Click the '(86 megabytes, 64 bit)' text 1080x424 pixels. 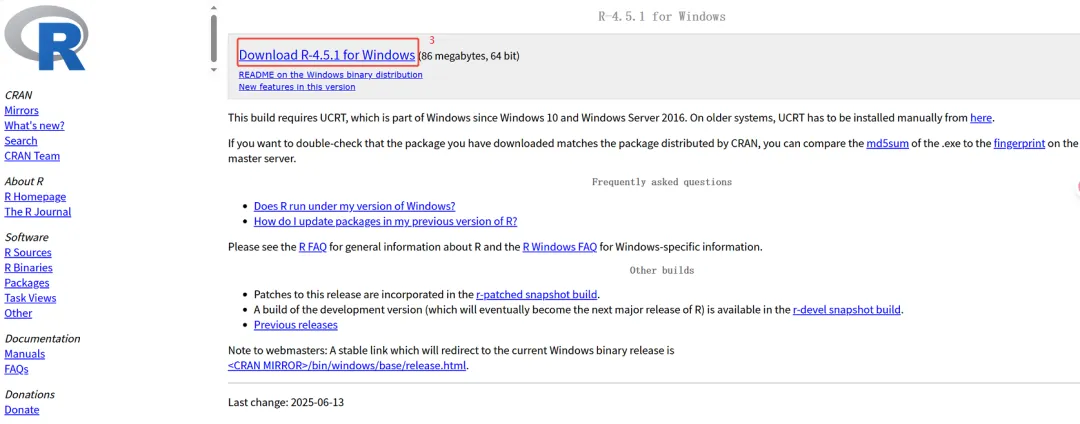coord(469,56)
